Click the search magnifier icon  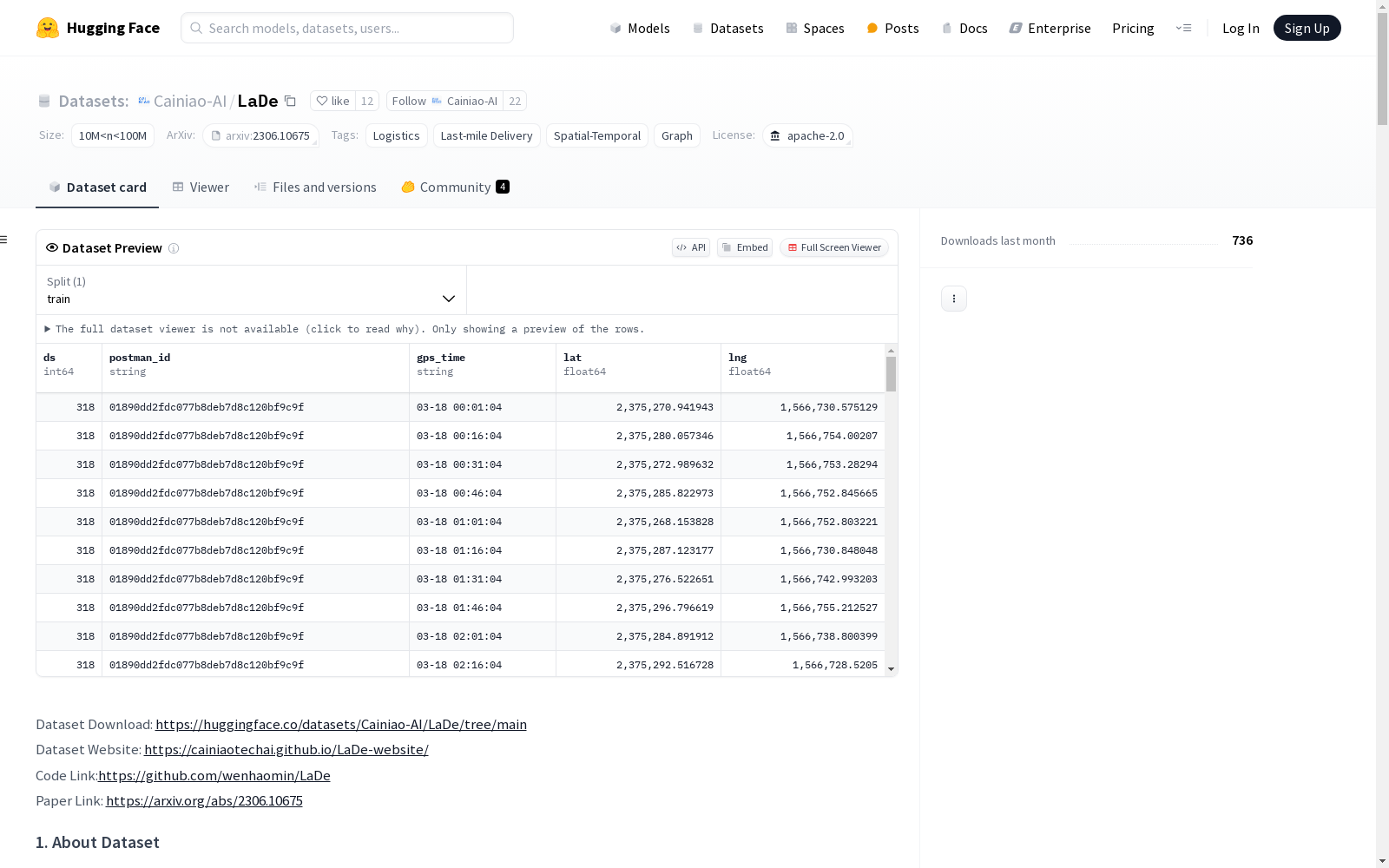pos(197,28)
